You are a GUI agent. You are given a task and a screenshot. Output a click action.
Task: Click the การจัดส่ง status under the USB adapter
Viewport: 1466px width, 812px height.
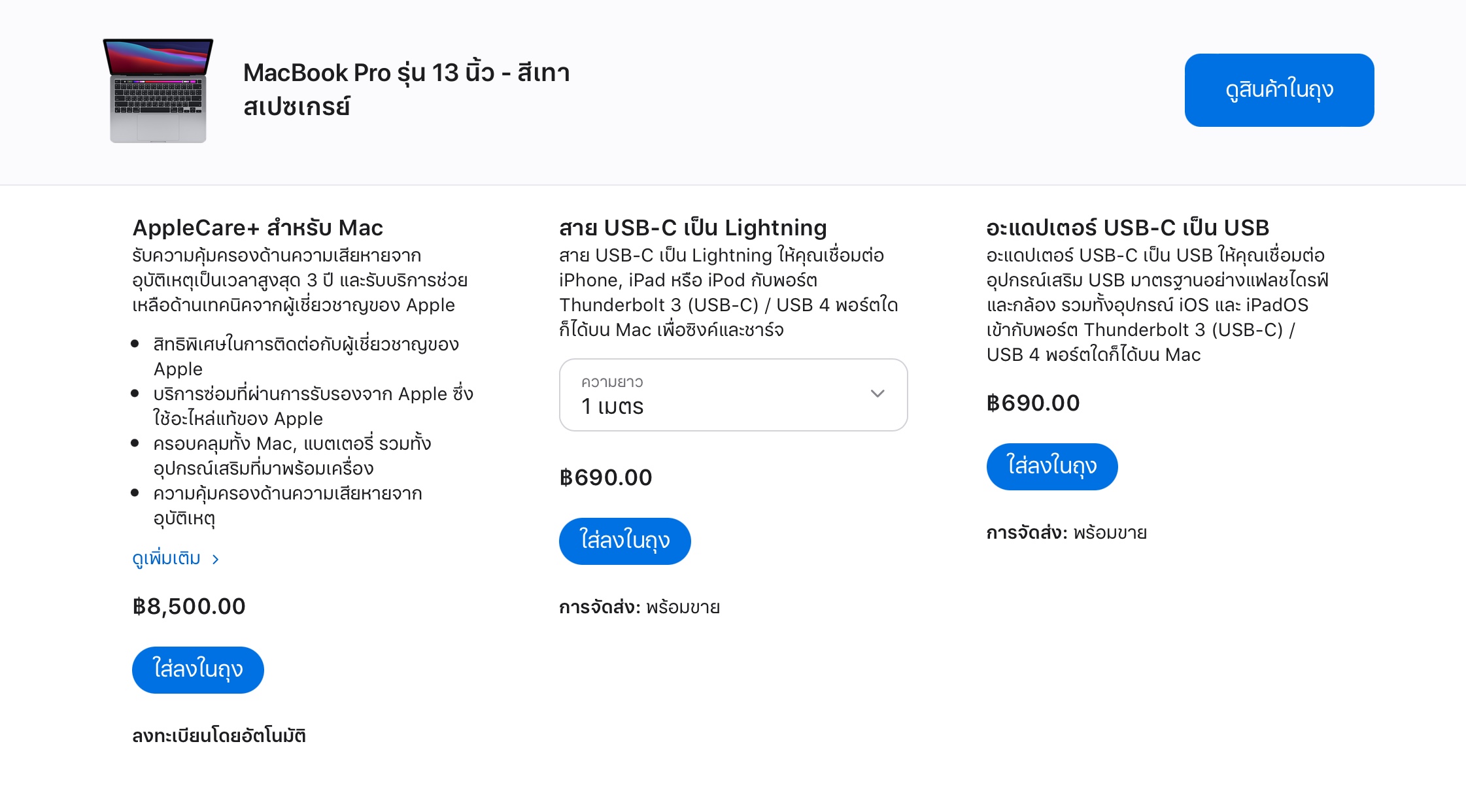tap(1066, 533)
